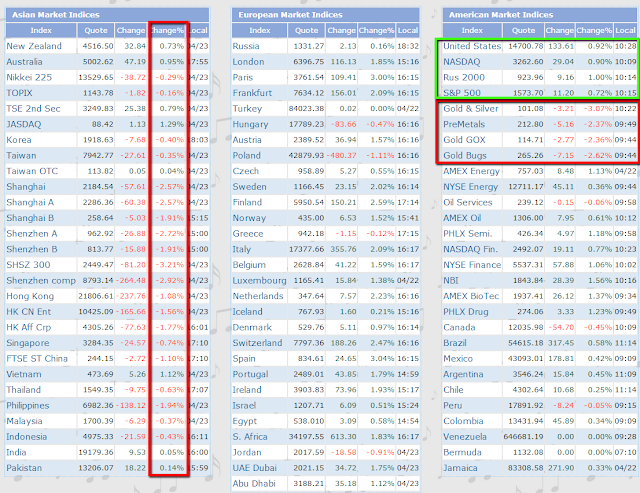Click the Frankfurt index link
This screenshot has width=640, height=493.
pos(252,93)
